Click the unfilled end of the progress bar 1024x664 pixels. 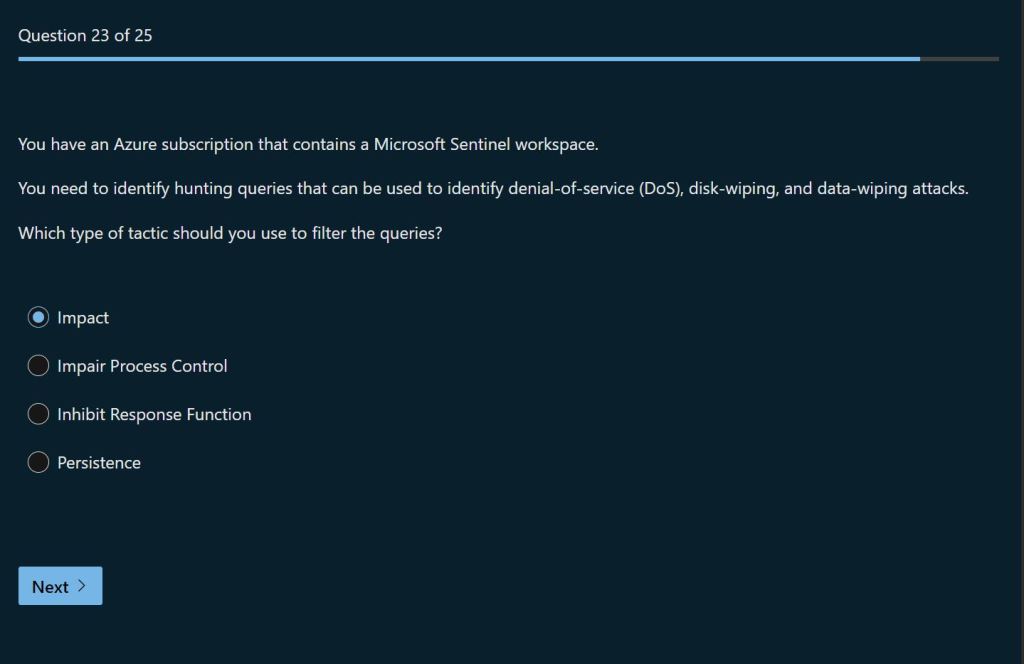click(960, 59)
